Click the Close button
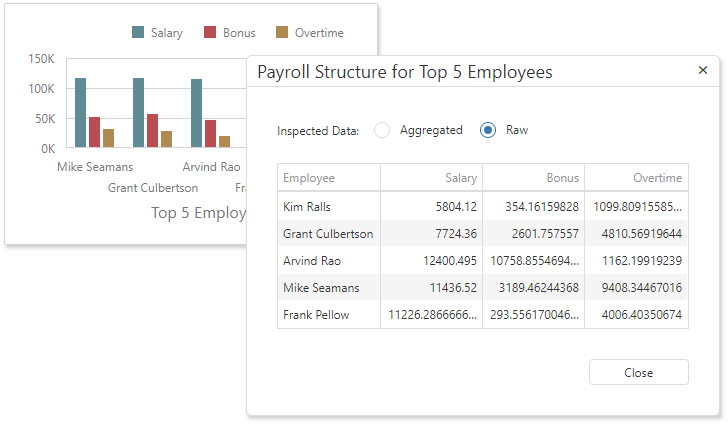Image resolution: width=728 pixels, height=428 pixels. [638, 372]
